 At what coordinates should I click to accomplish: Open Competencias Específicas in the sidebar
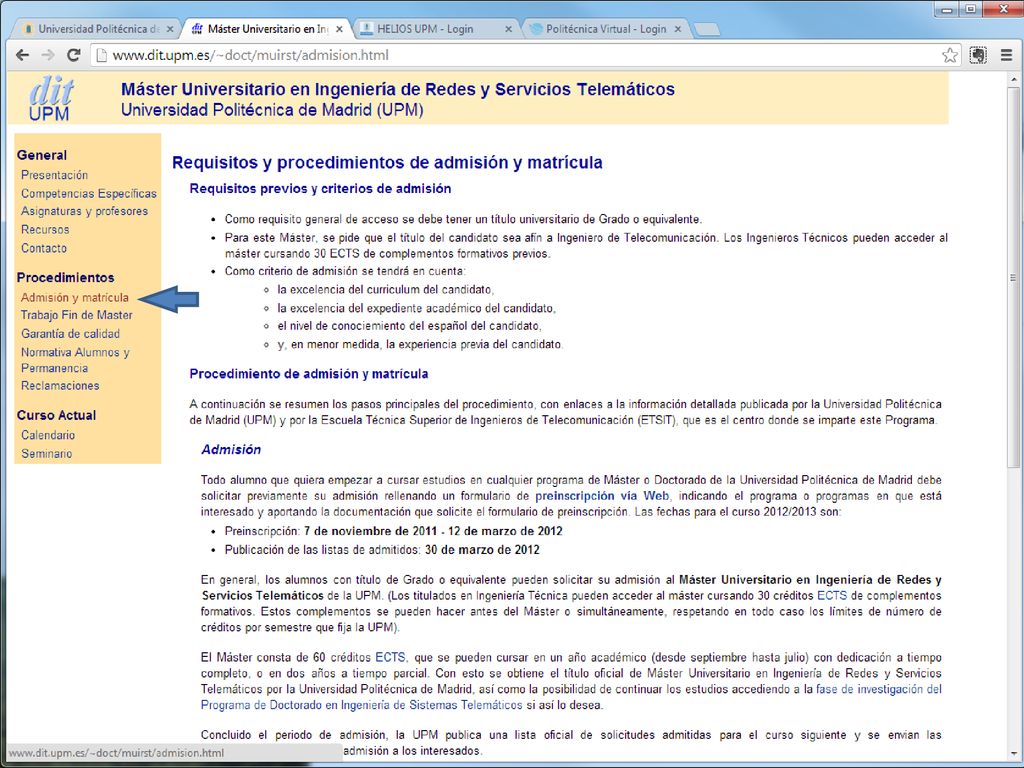89,193
